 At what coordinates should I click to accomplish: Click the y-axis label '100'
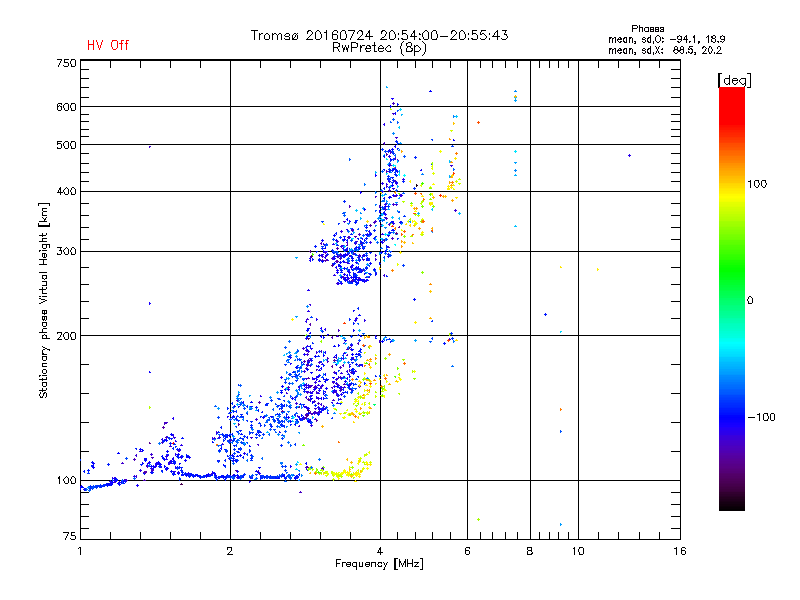[x=66, y=481]
